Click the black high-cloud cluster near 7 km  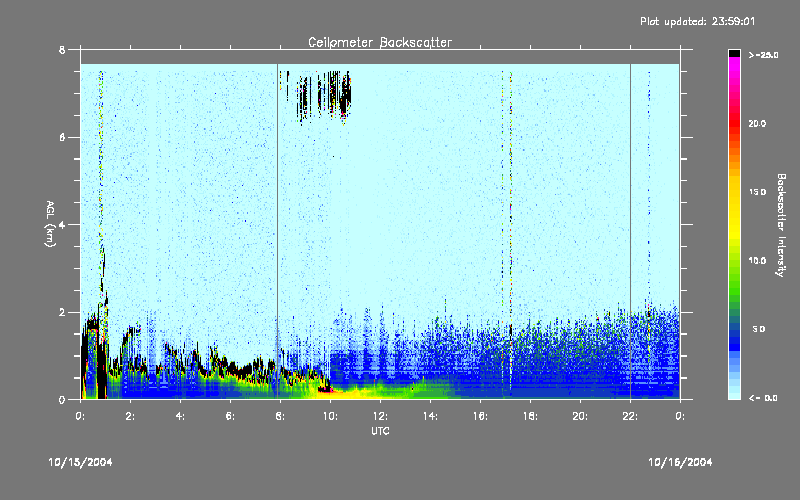click(324, 97)
